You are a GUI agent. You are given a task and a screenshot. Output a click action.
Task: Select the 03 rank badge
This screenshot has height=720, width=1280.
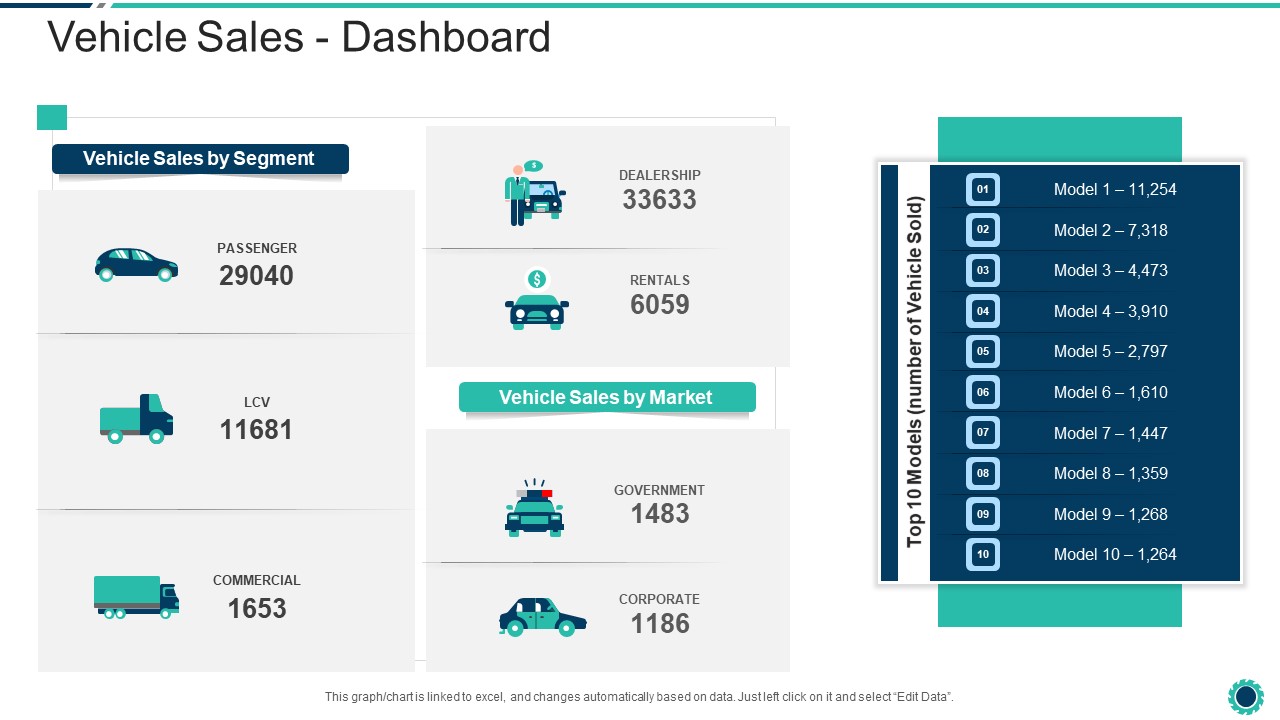[983, 270]
